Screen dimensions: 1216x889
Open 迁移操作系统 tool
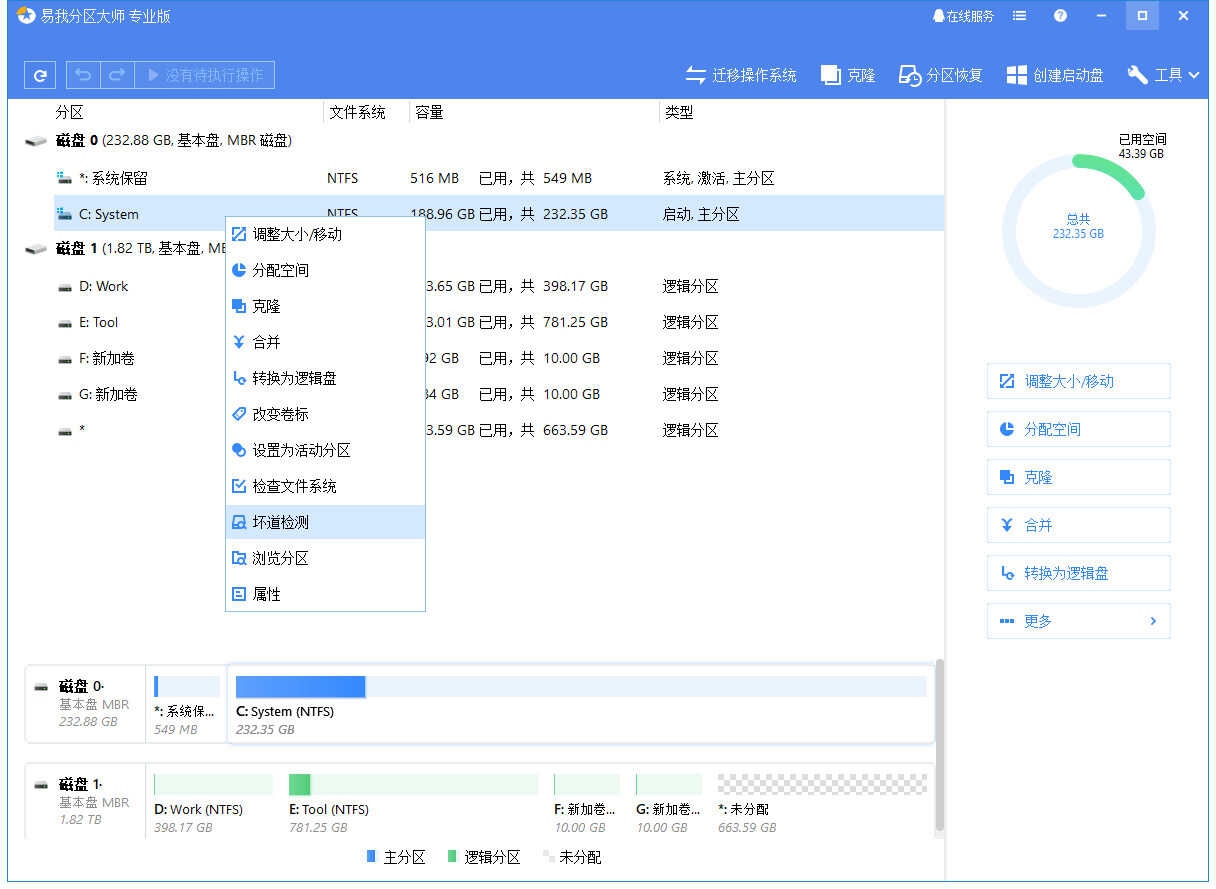(x=741, y=75)
